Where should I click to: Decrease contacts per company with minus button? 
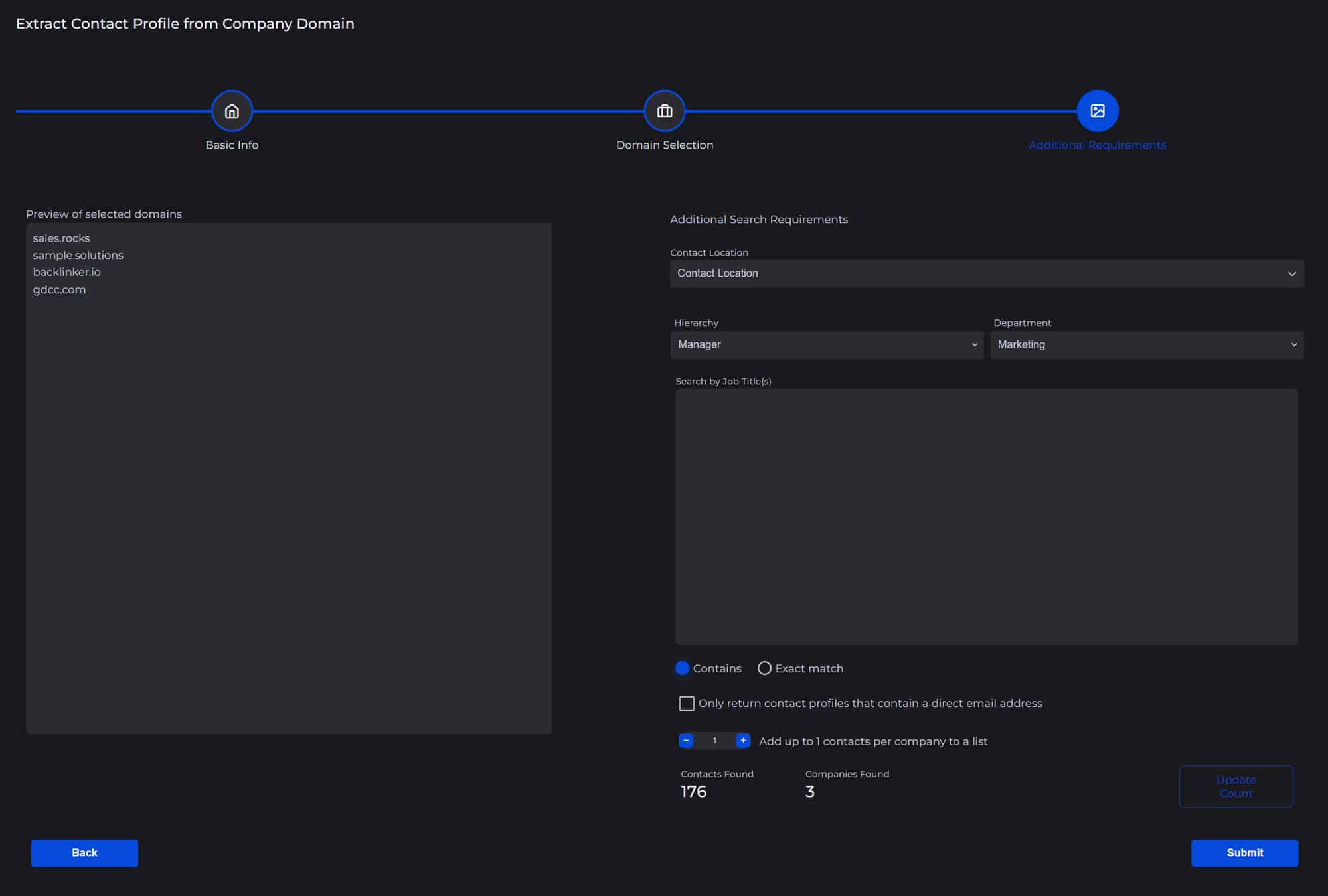pos(686,741)
